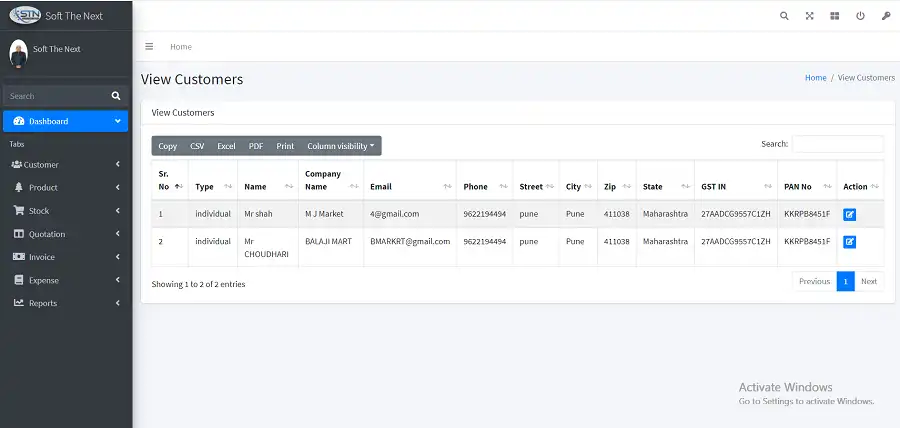Expand the Invoice sidebar menu
This screenshot has height=428, width=900.
(65, 257)
